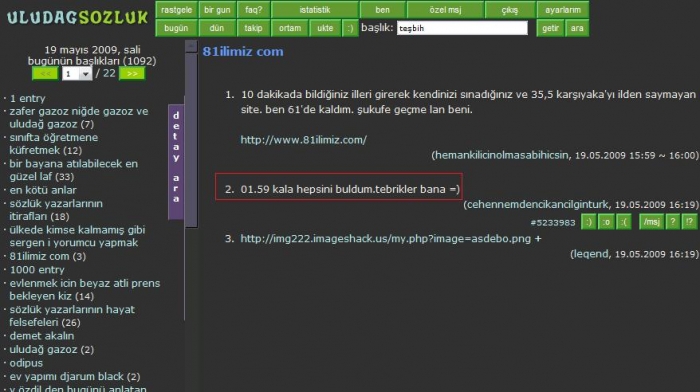The image size is (700, 392).
Task: Open 'evlenmek icin beyaz atli prens' topic
Action: 85,289
